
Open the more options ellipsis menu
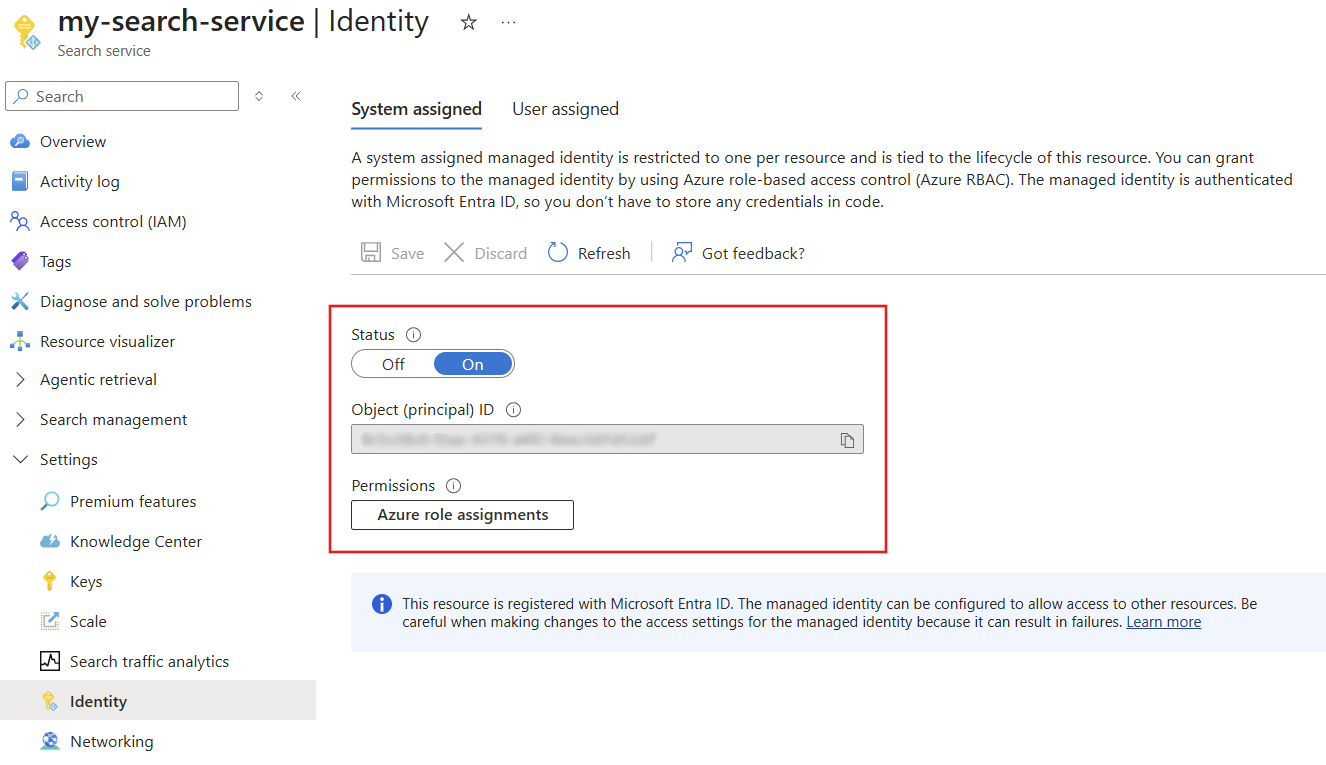point(508,21)
